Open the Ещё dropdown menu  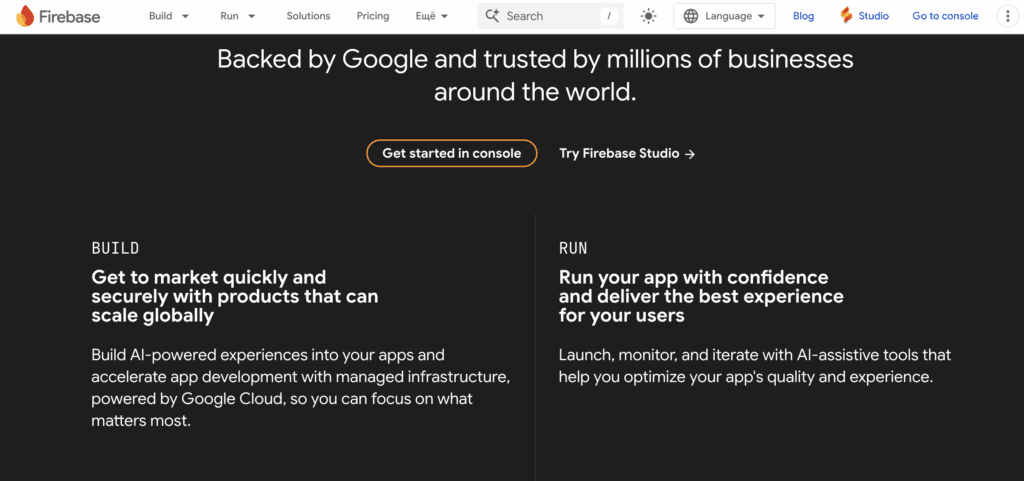click(431, 16)
